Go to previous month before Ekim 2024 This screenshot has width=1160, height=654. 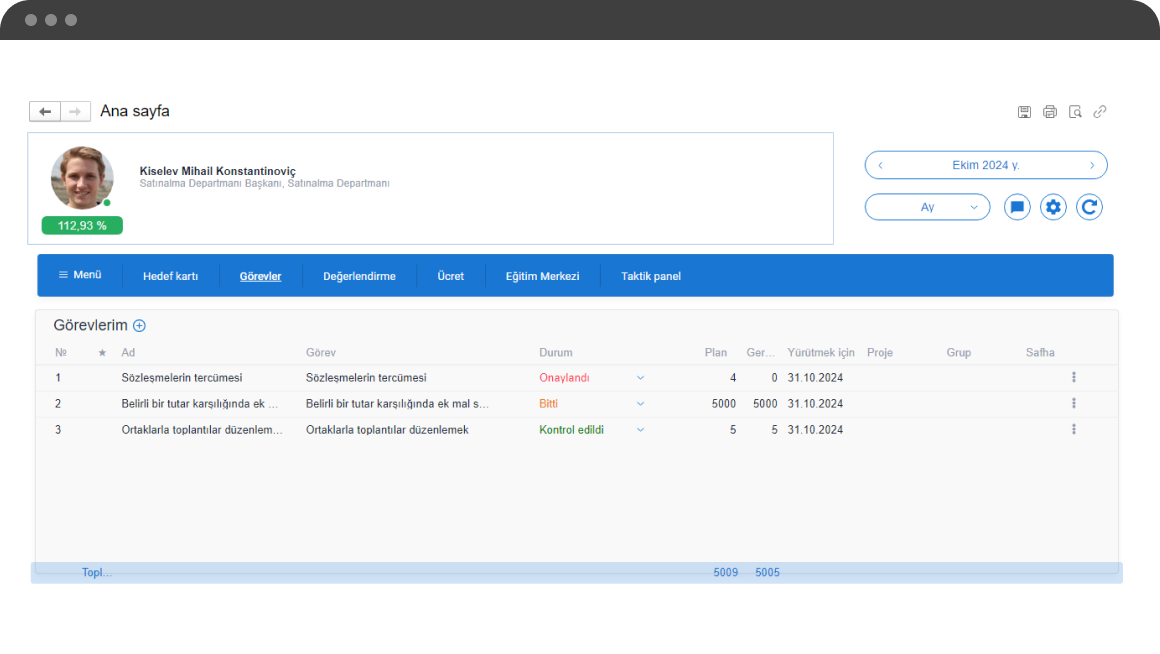tap(880, 165)
